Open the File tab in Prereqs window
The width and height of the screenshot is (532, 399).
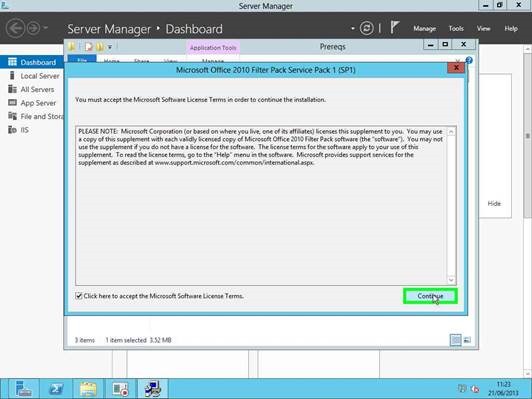[82, 59]
